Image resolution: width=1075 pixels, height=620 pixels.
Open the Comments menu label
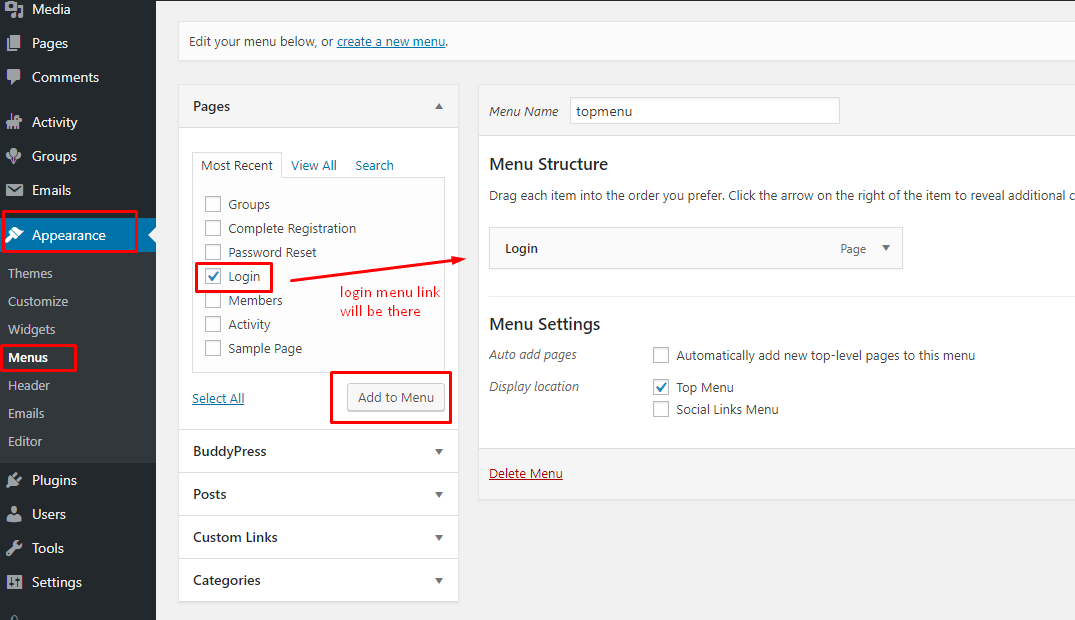click(65, 78)
